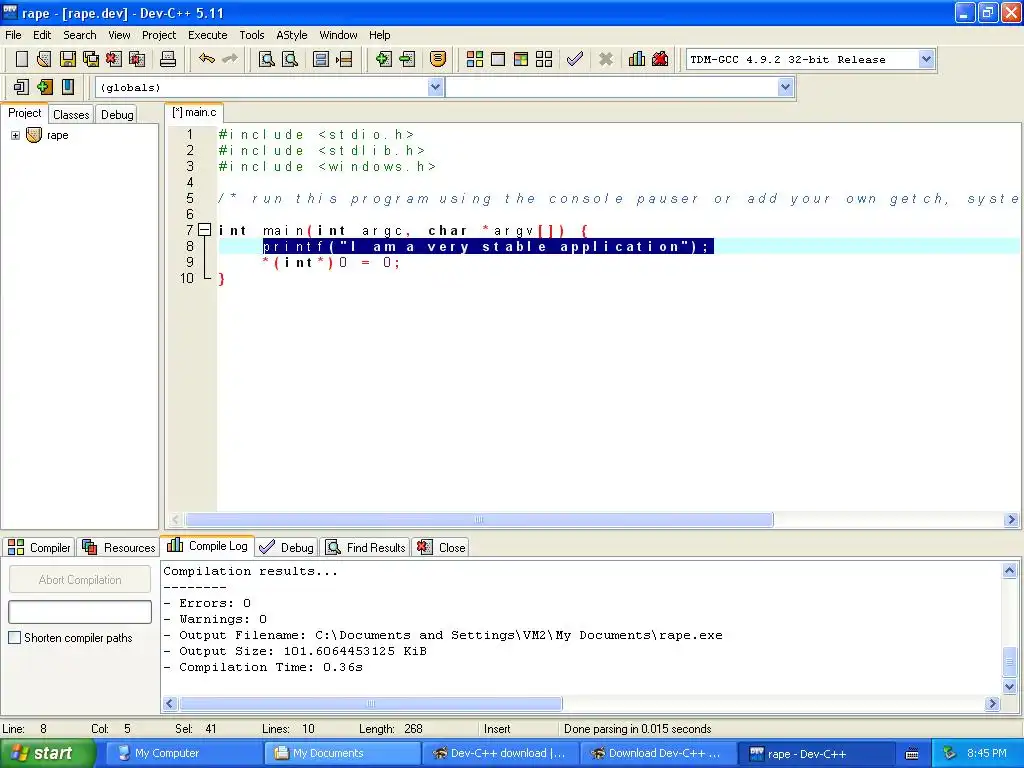This screenshot has width=1024, height=768.
Task: Open the AStyle menu
Action: [x=291, y=35]
